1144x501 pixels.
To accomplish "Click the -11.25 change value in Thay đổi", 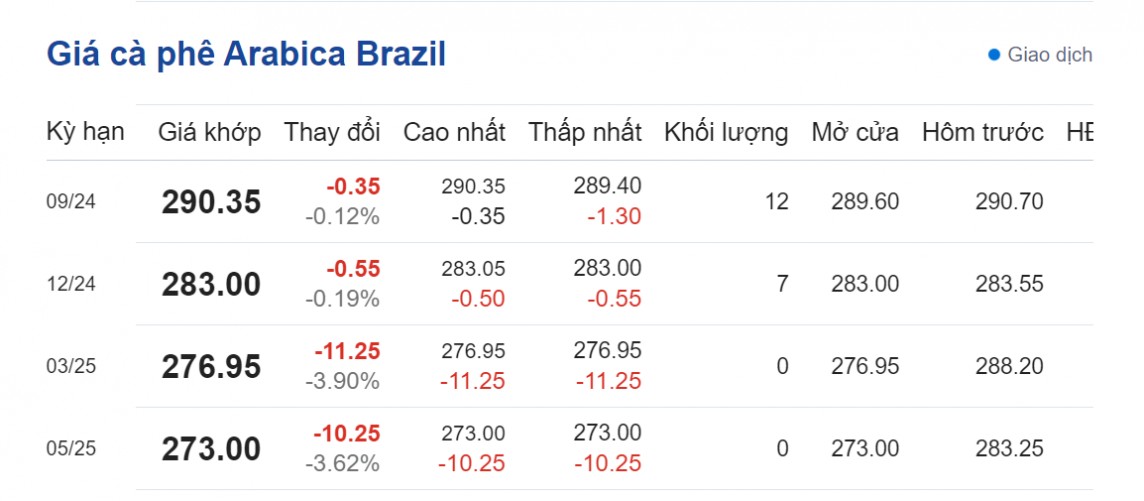I will coord(347,351).
